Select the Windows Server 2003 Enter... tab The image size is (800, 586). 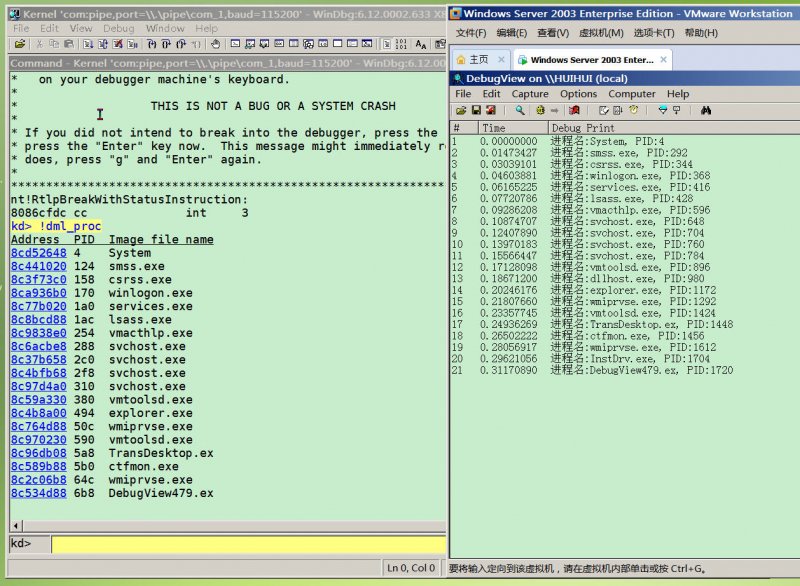(591, 60)
